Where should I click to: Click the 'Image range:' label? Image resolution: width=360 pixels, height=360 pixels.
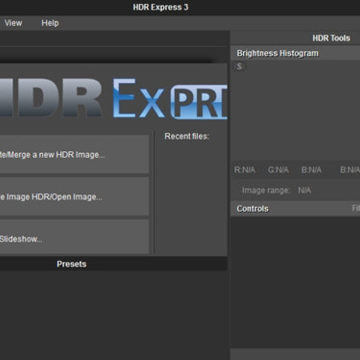pyautogui.click(x=266, y=190)
